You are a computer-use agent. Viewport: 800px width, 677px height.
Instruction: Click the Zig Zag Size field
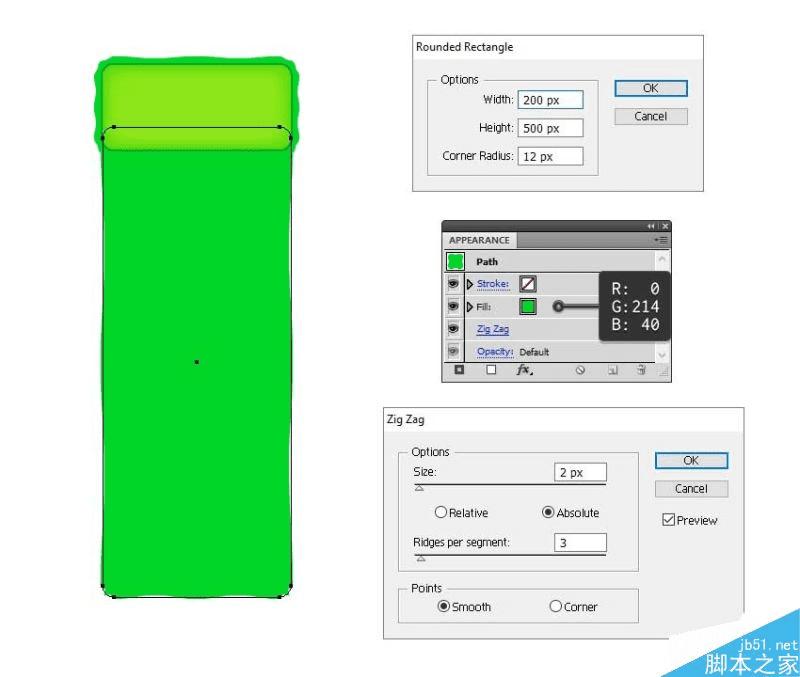(x=580, y=472)
